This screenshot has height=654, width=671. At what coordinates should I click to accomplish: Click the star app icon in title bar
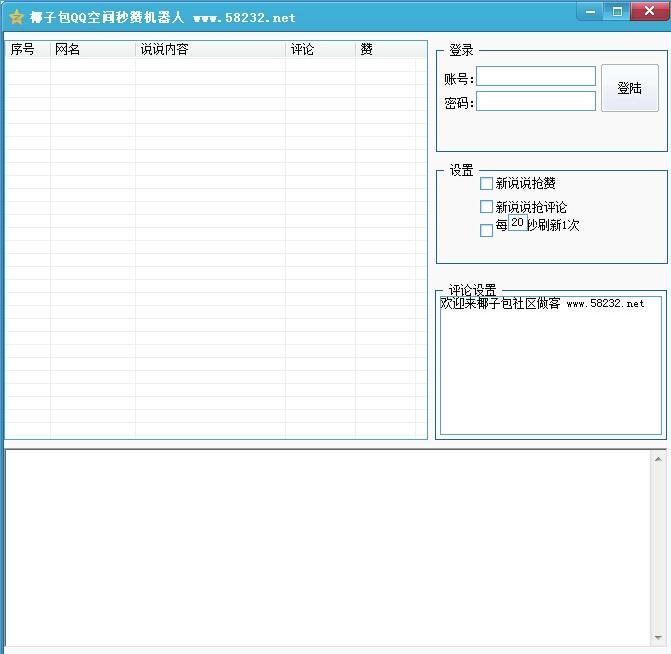16,18
